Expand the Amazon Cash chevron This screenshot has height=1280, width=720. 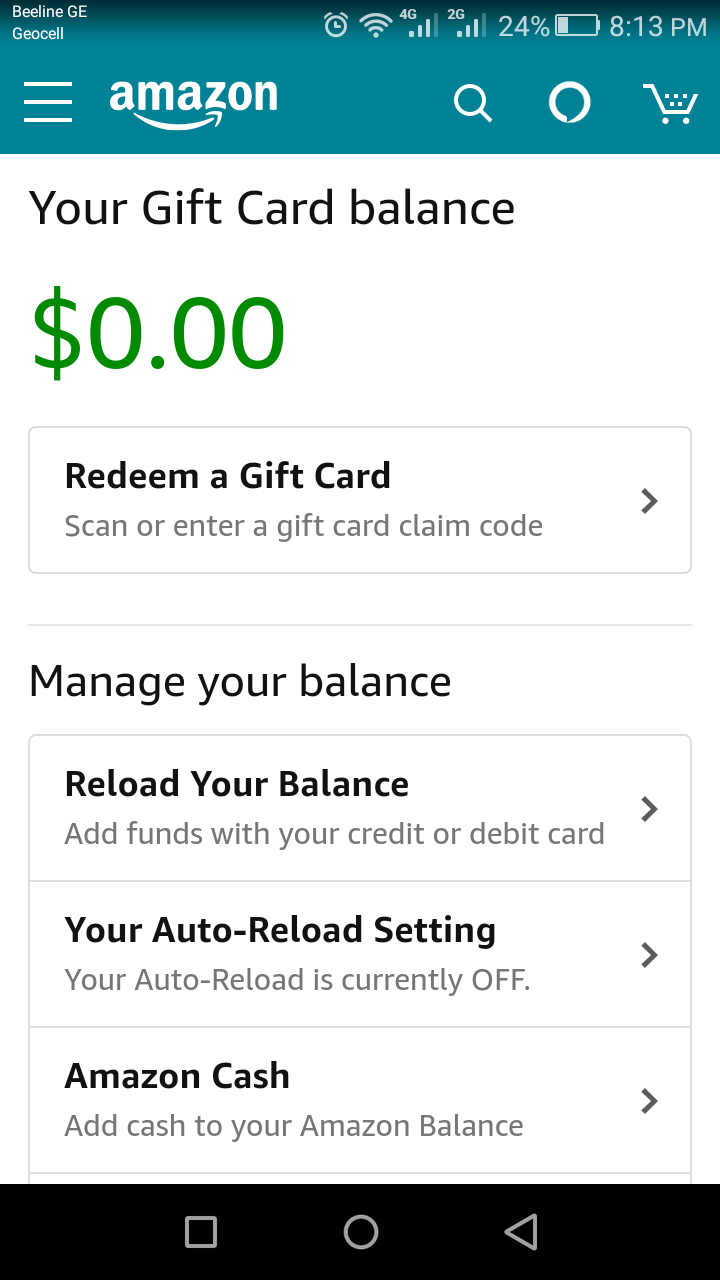point(649,1101)
